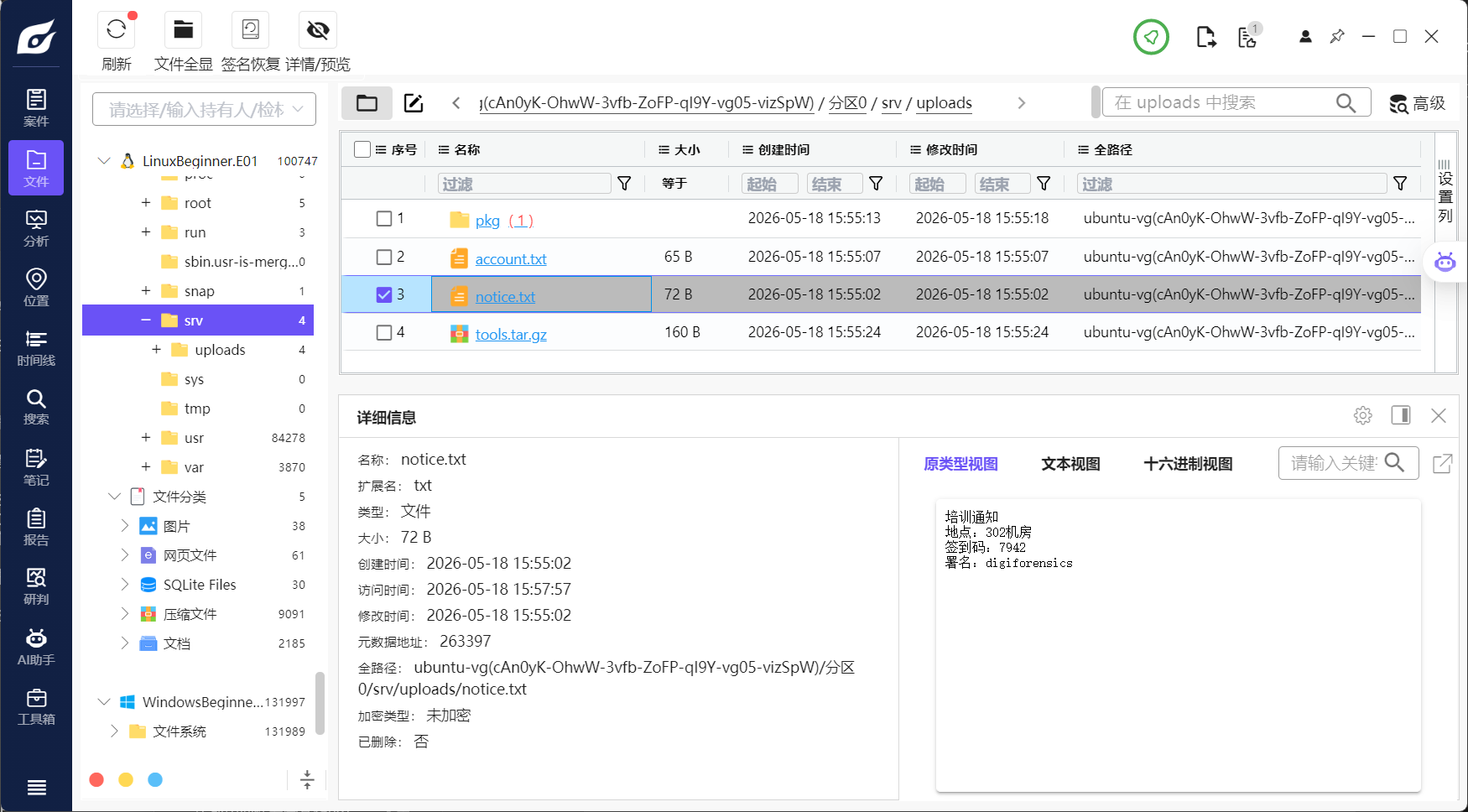Expand the root folder node

146,202
